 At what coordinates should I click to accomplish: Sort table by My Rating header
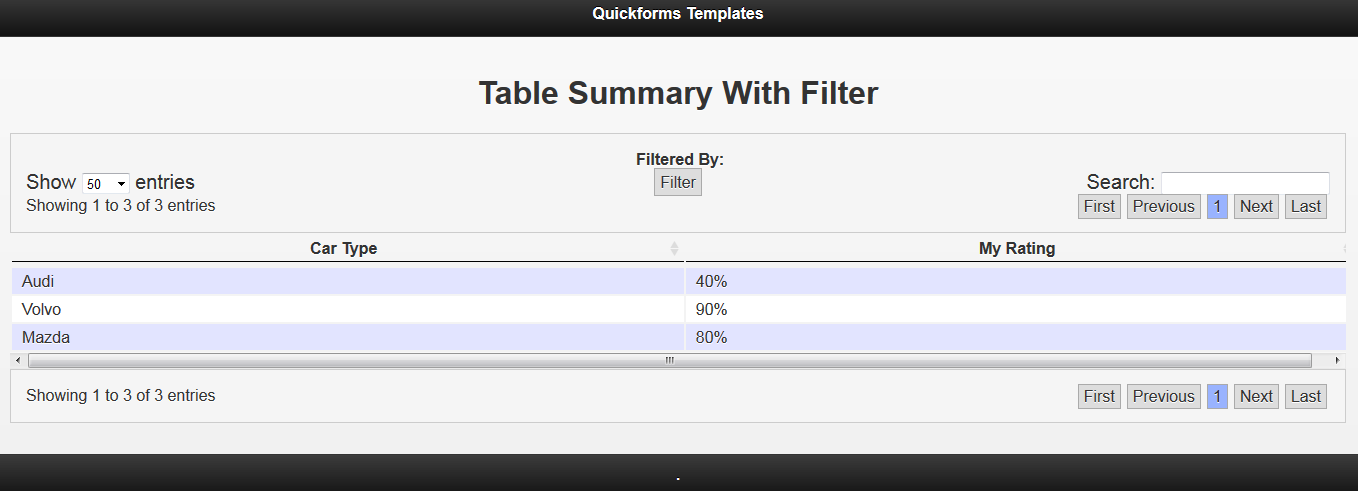pos(1016,248)
